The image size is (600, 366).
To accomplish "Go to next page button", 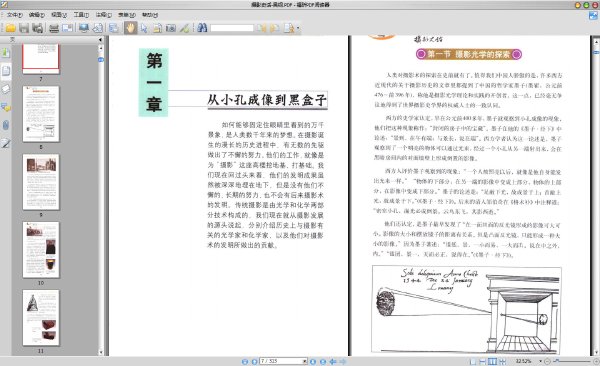I will point(313,361).
